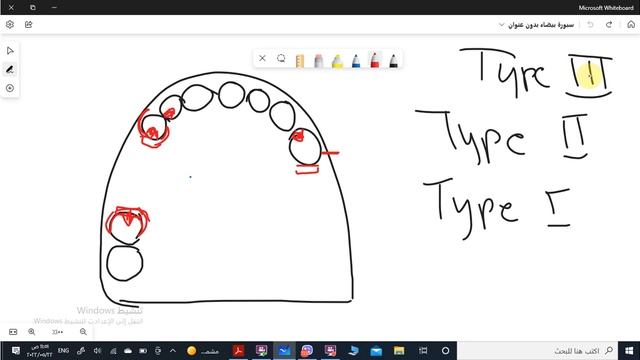Open Mail app from taskbar
This screenshot has width=640, height=360.
376,351
